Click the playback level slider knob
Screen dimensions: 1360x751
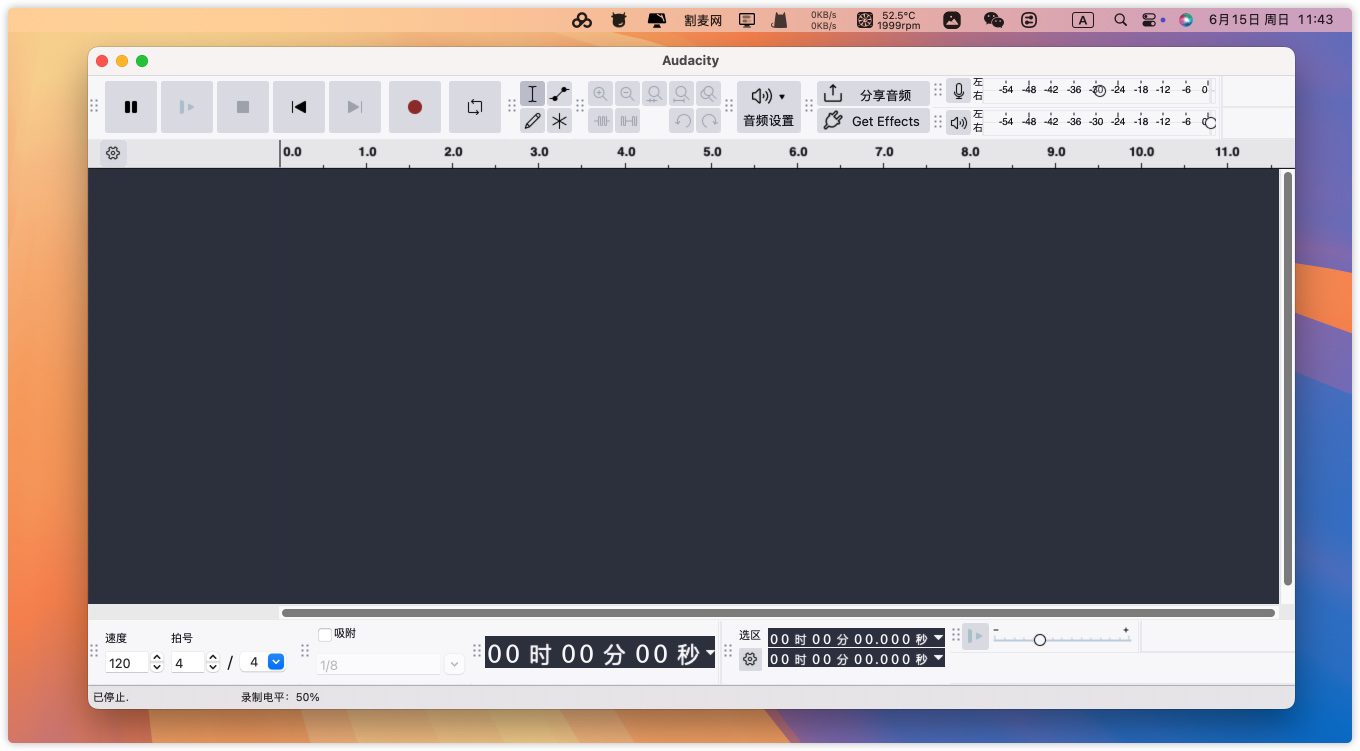(x=1210, y=122)
